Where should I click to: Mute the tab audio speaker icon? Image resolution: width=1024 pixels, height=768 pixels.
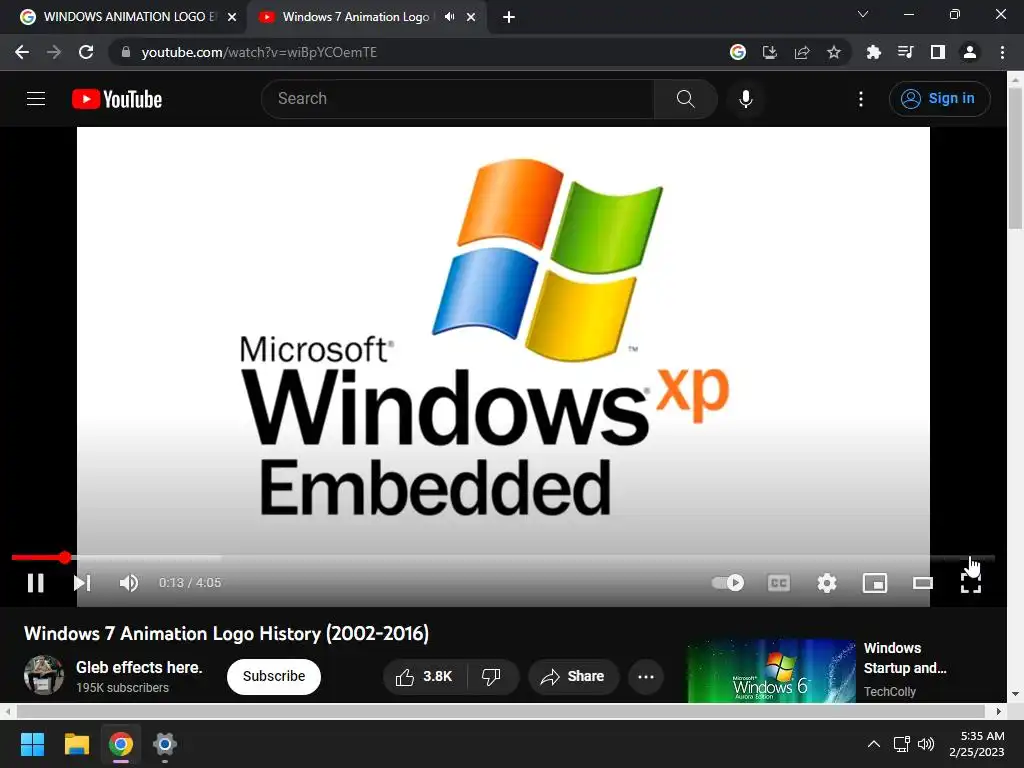pyautogui.click(x=449, y=17)
